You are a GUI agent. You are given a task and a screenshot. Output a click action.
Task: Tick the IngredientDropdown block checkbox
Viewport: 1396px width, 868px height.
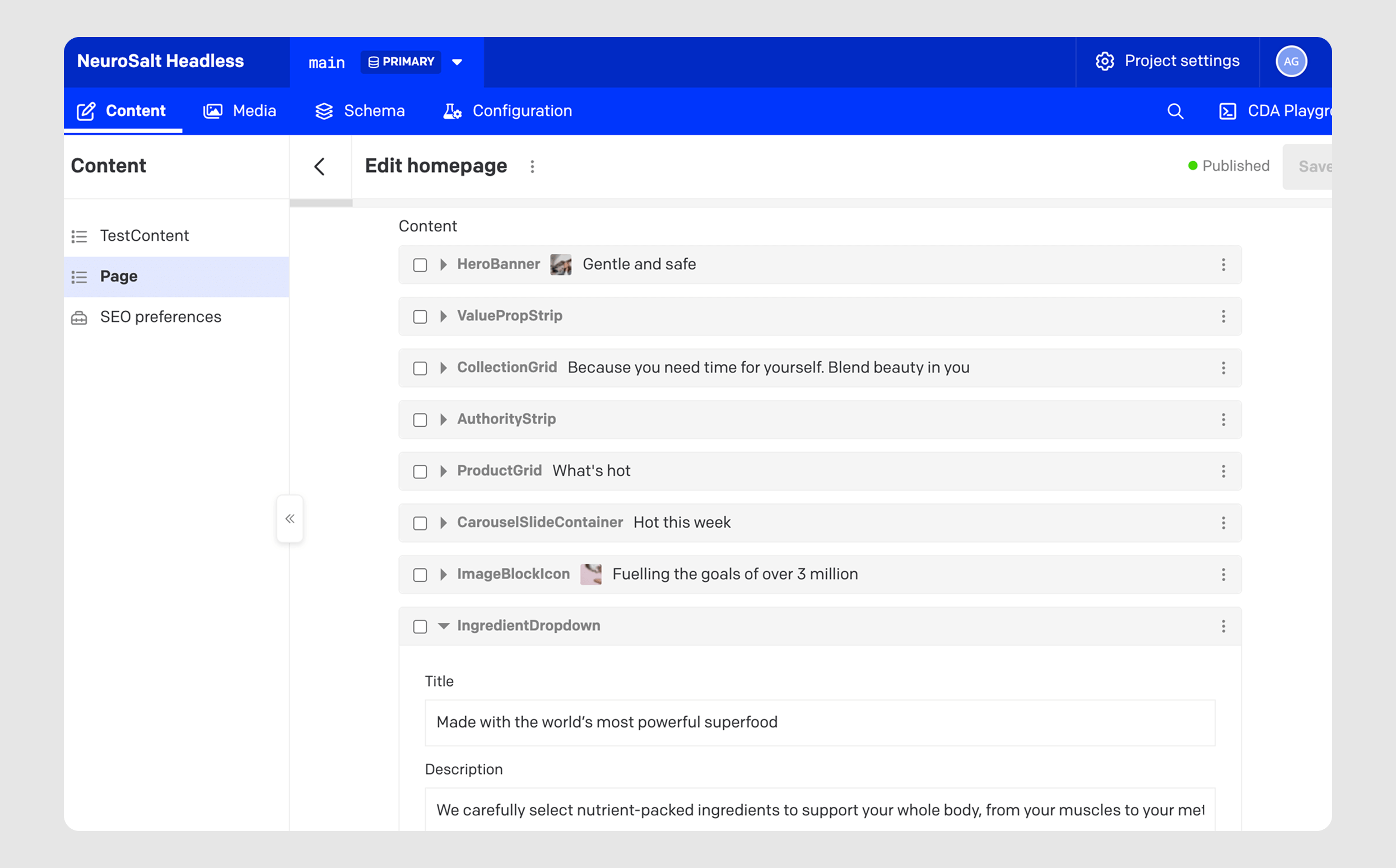click(x=420, y=626)
